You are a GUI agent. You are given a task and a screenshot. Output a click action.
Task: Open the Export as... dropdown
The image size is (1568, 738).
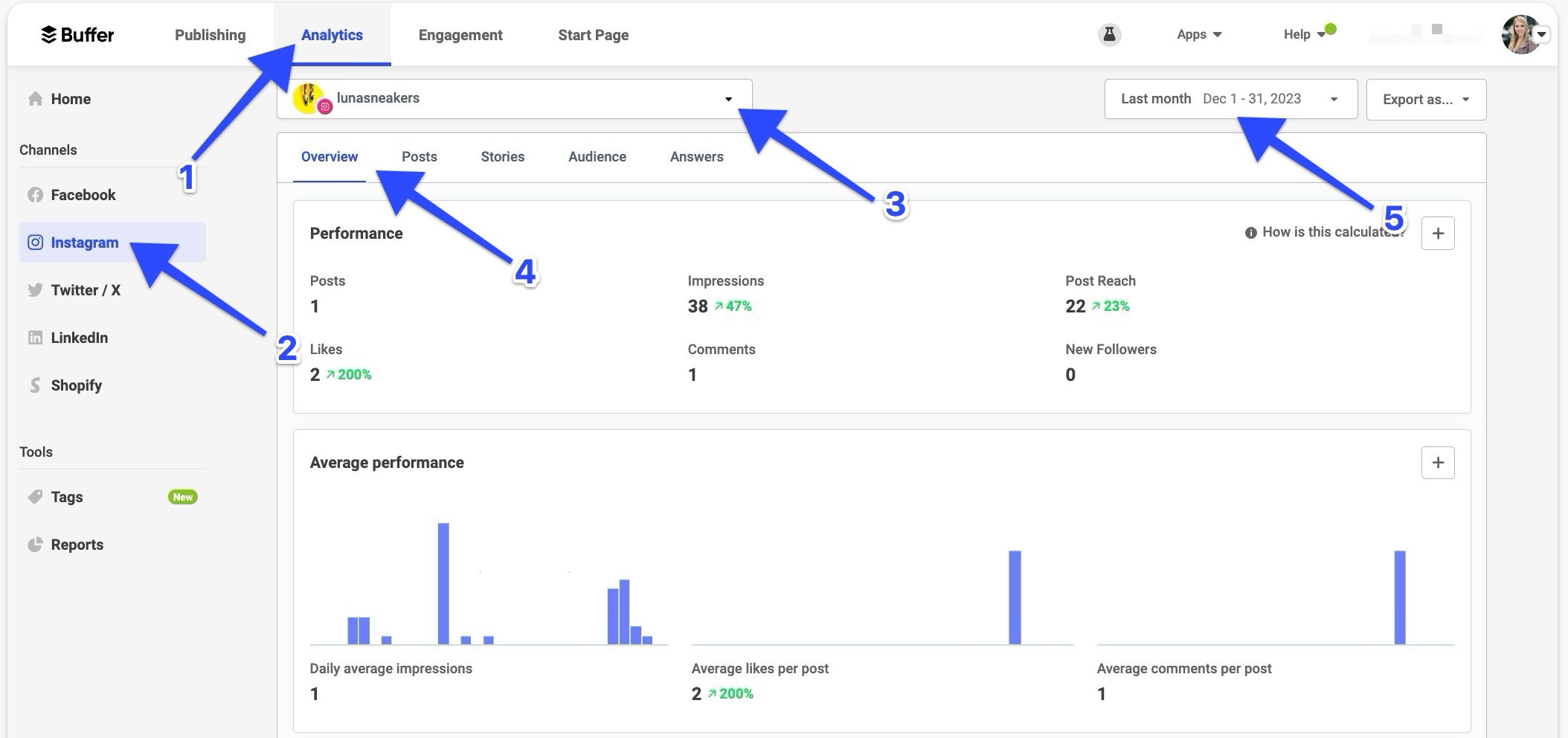pos(1424,98)
